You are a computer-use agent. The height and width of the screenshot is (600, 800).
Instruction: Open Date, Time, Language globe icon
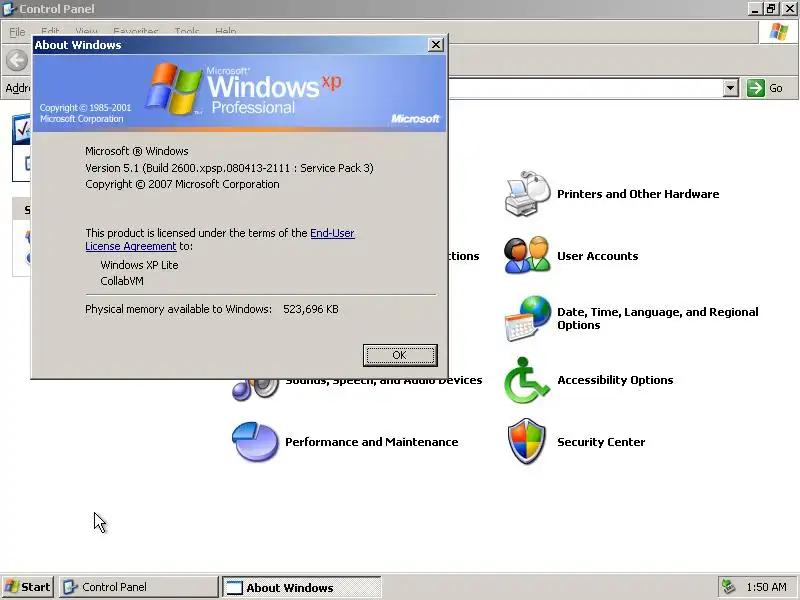pyautogui.click(x=528, y=318)
